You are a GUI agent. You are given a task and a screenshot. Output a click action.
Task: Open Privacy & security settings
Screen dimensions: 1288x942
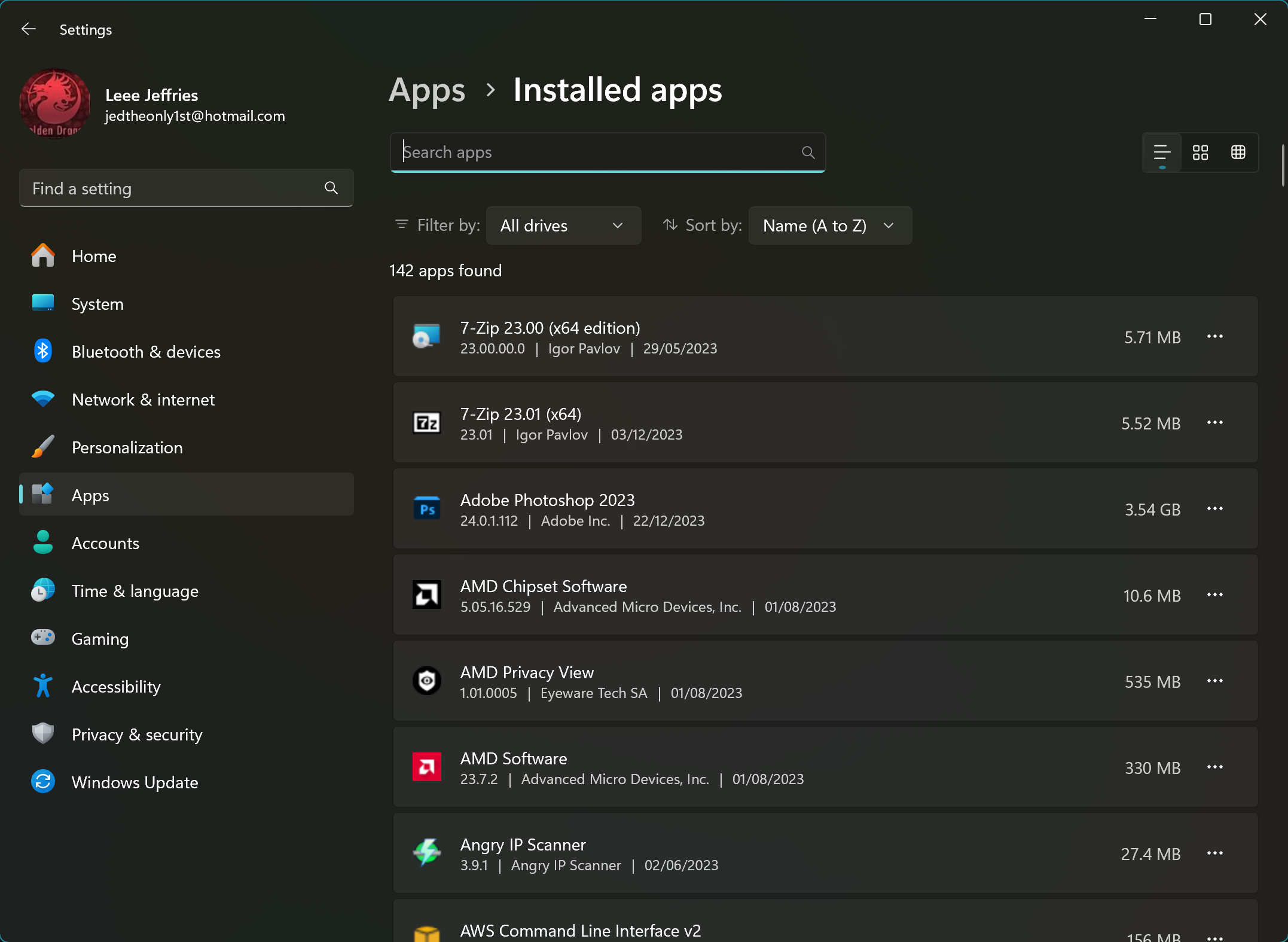(x=186, y=734)
